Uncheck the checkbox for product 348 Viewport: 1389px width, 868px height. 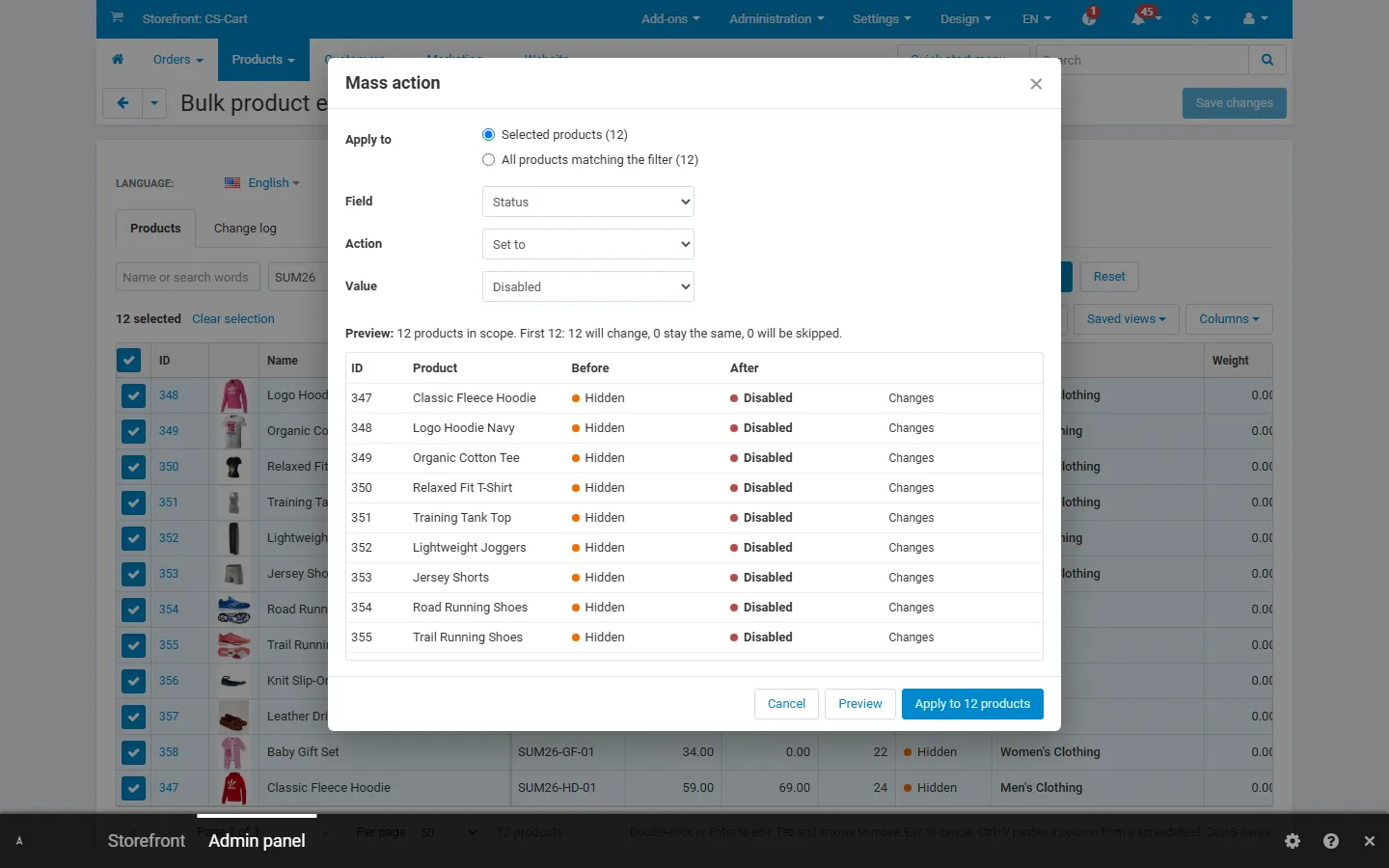tap(133, 395)
